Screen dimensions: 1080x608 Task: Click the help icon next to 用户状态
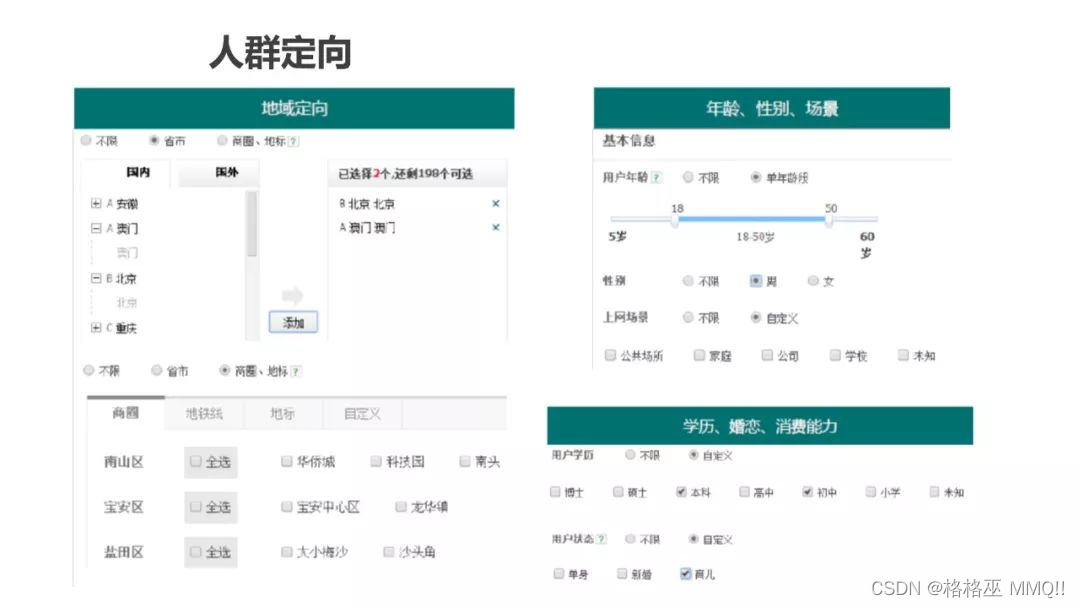pyautogui.click(x=602, y=538)
